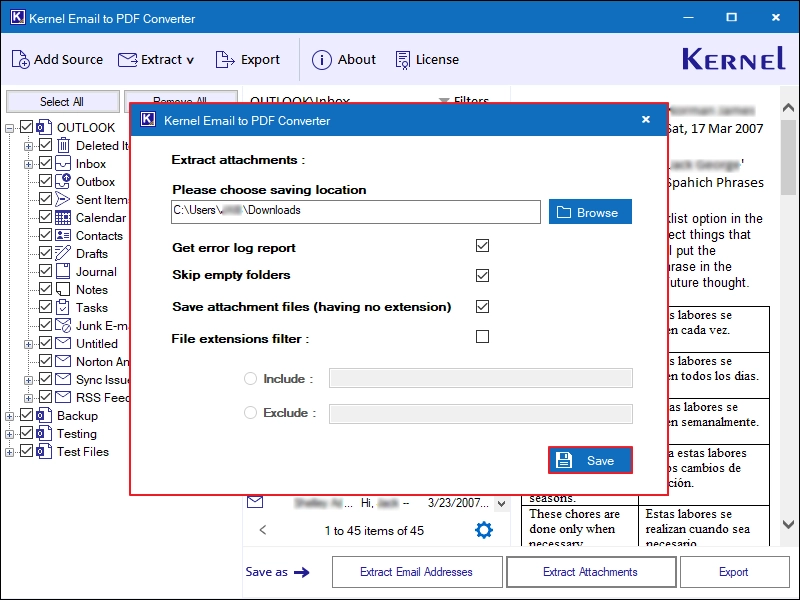Uncheck the Outbox folder checkbox
The image size is (800, 600).
pyautogui.click(x=45, y=181)
